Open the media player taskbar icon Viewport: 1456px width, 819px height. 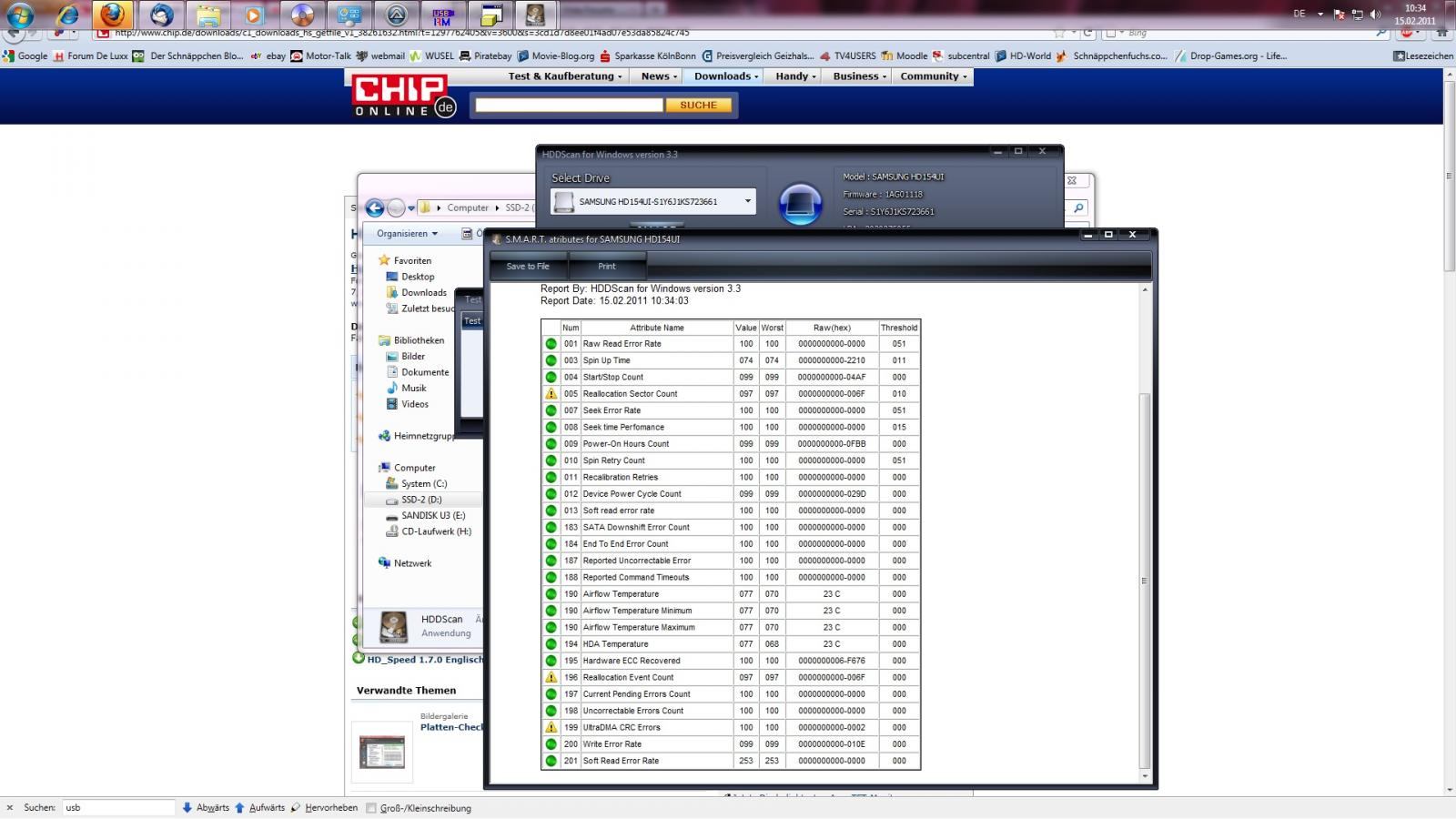[x=255, y=15]
